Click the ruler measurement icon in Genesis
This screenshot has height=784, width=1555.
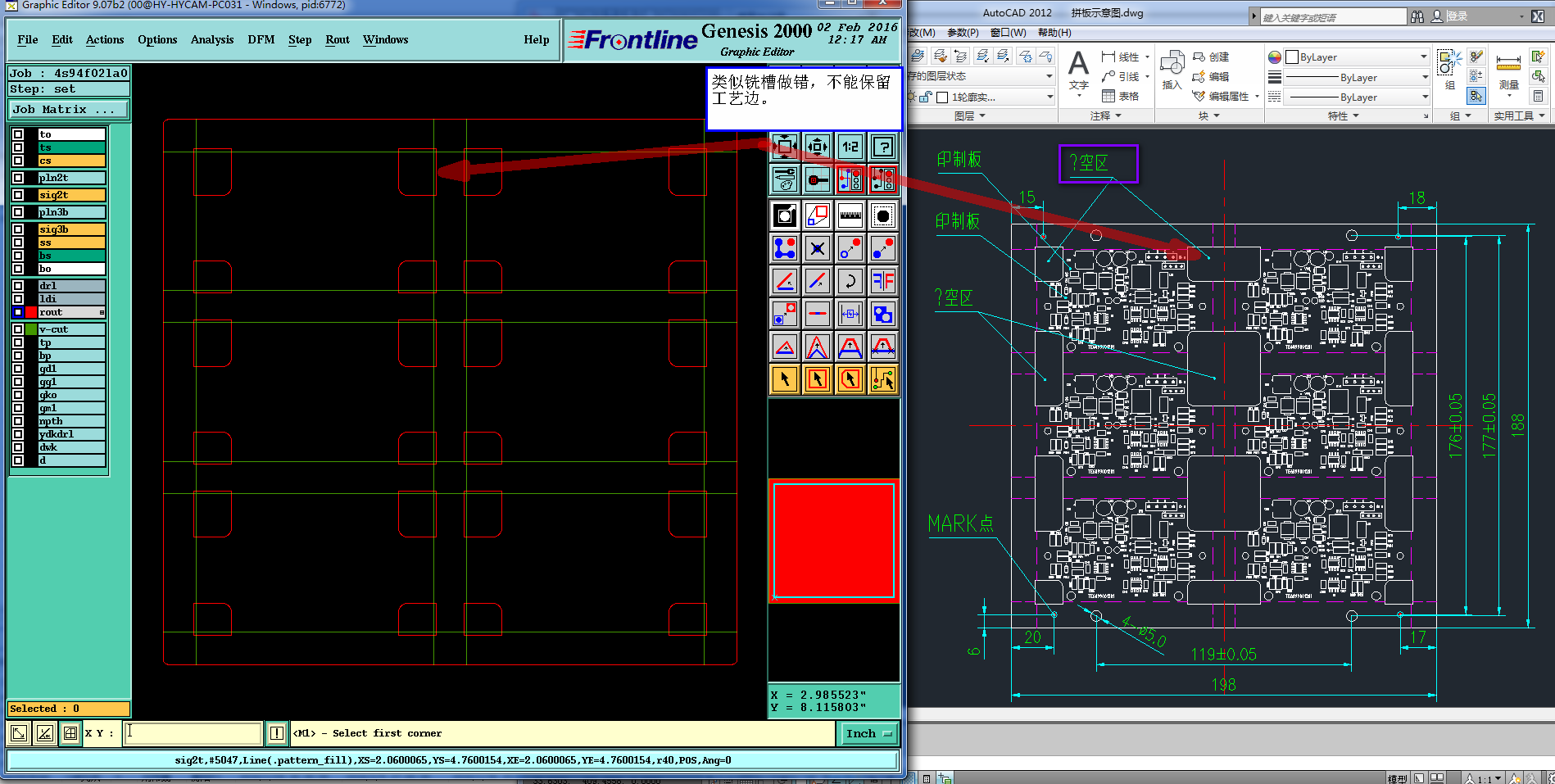click(x=850, y=215)
